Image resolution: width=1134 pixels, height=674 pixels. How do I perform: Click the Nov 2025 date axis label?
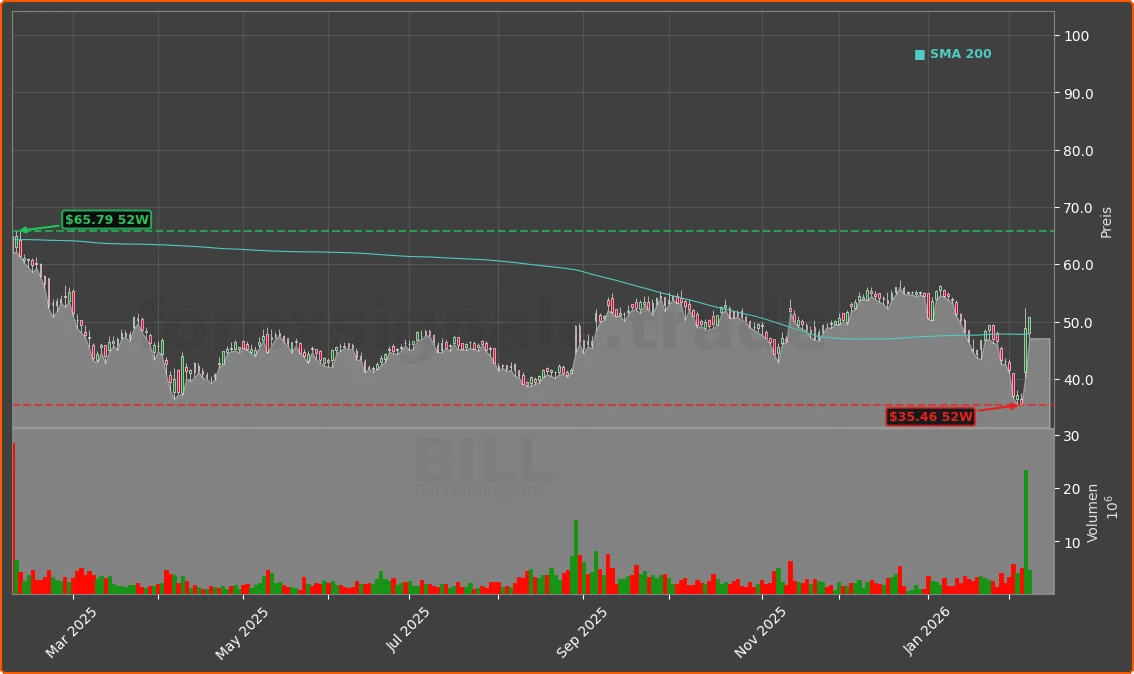[760, 633]
